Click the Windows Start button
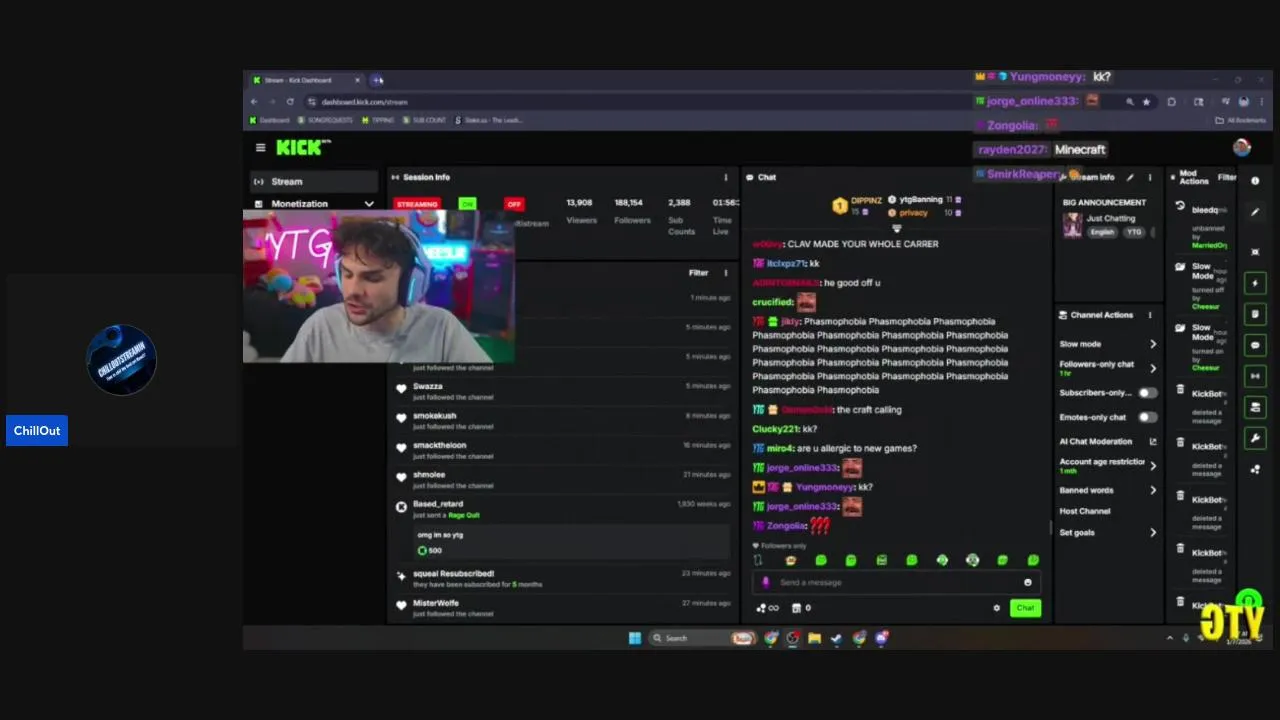1280x720 pixels. [635, 638]
